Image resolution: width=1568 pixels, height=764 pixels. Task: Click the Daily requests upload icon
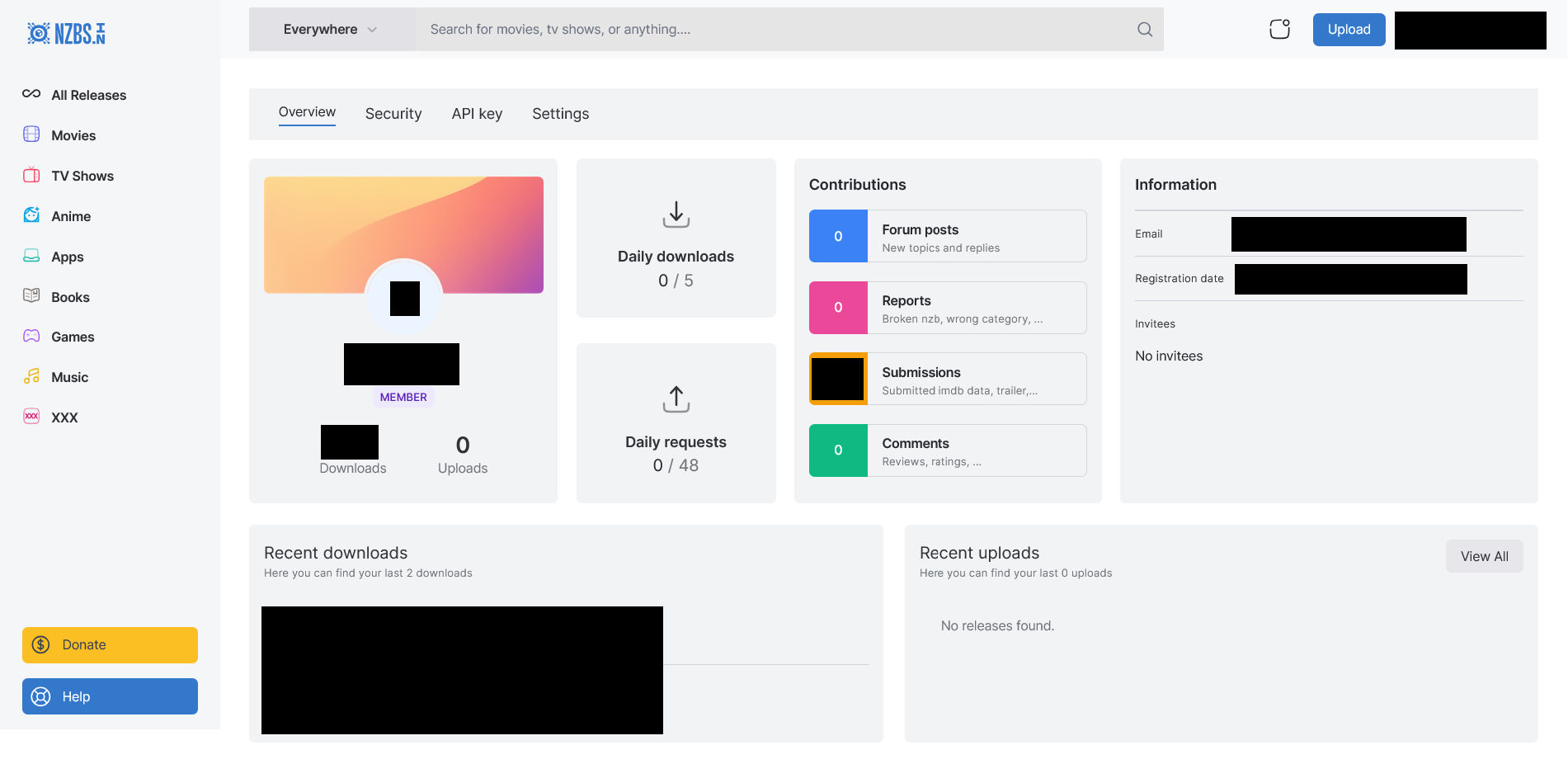(x=676, y=399)
